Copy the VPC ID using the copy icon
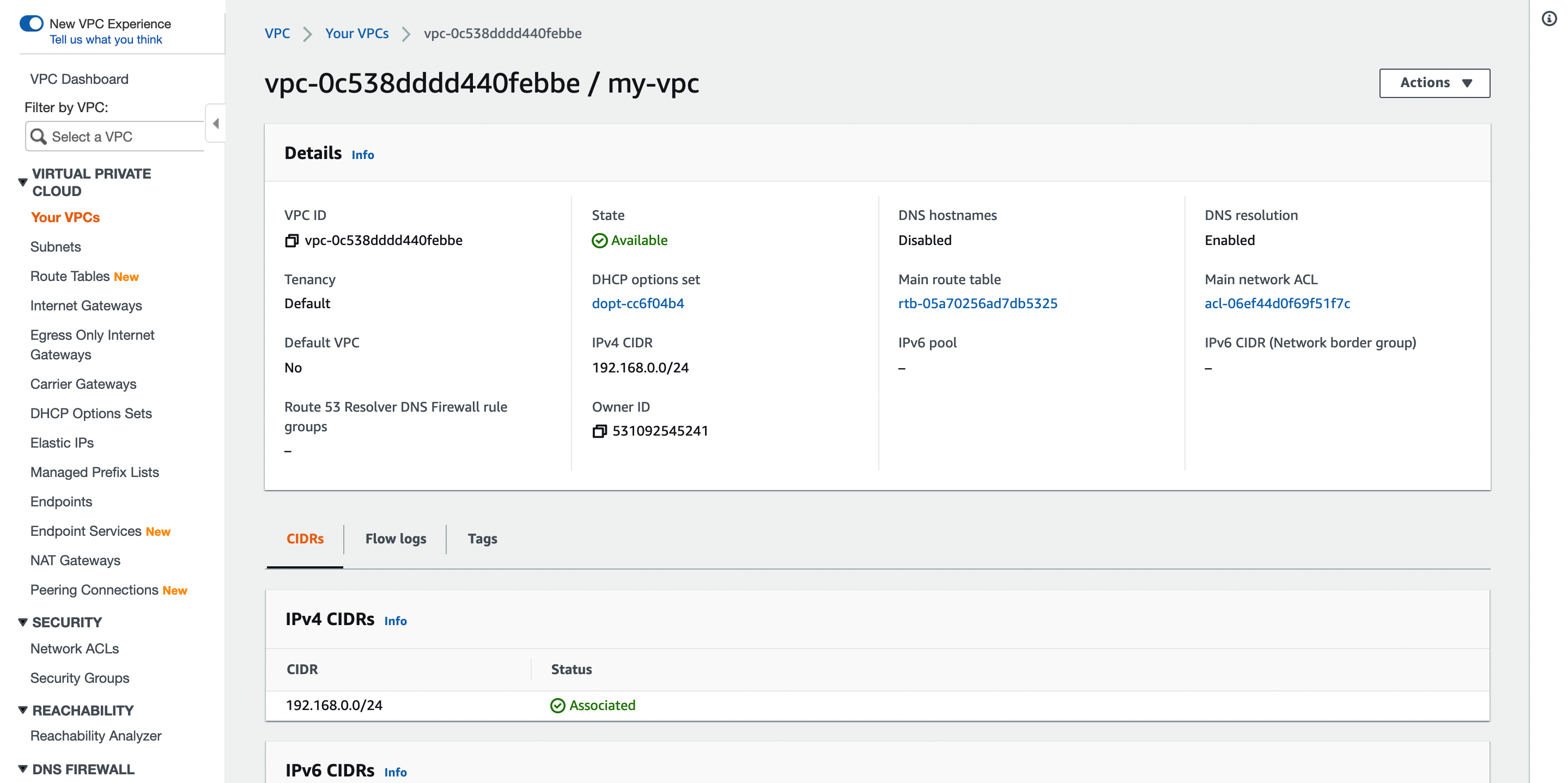This screenshot has height=783, width=1568. pos(291,240)
